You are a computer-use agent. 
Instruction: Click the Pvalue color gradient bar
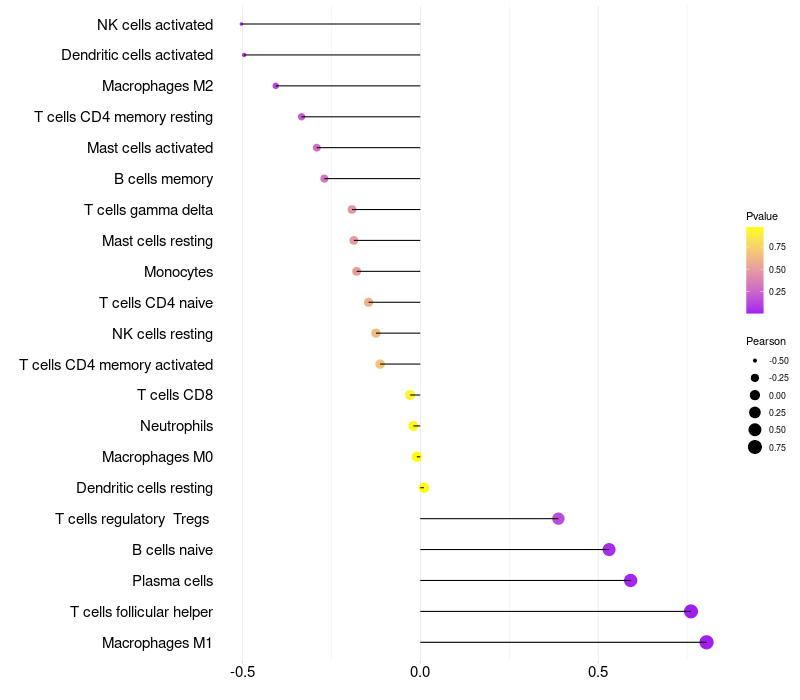pyautogui.click(x=755, y=270)
